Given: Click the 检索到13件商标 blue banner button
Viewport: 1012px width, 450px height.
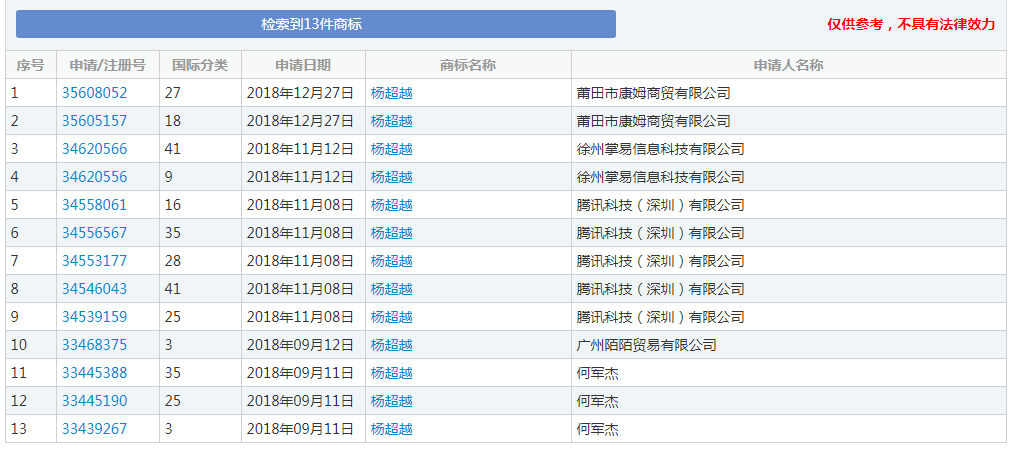Looking at the screenshot, I should tap(315, 24).
